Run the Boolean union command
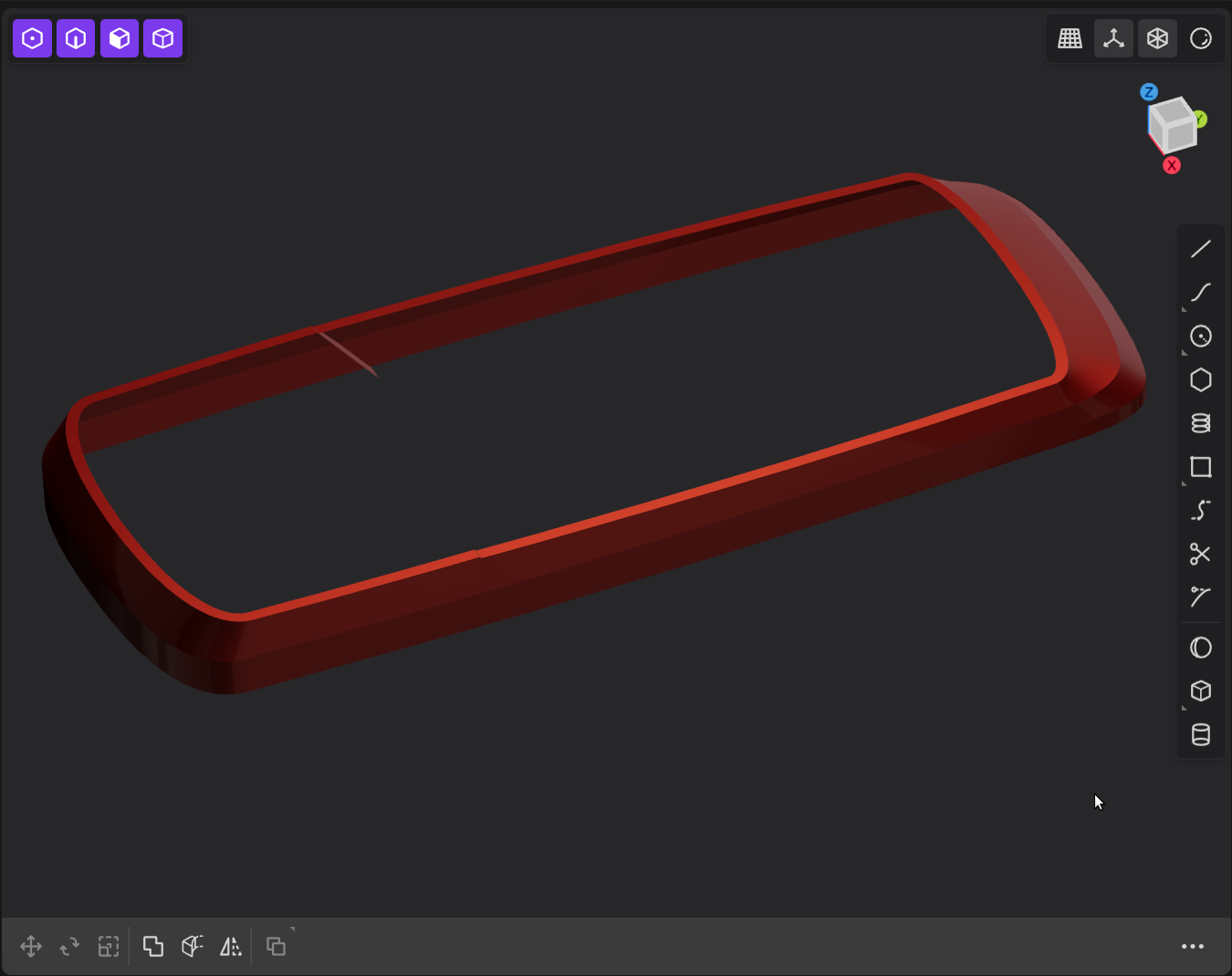The height and width of the screenshot is (976, 1232). click(153, 947)
